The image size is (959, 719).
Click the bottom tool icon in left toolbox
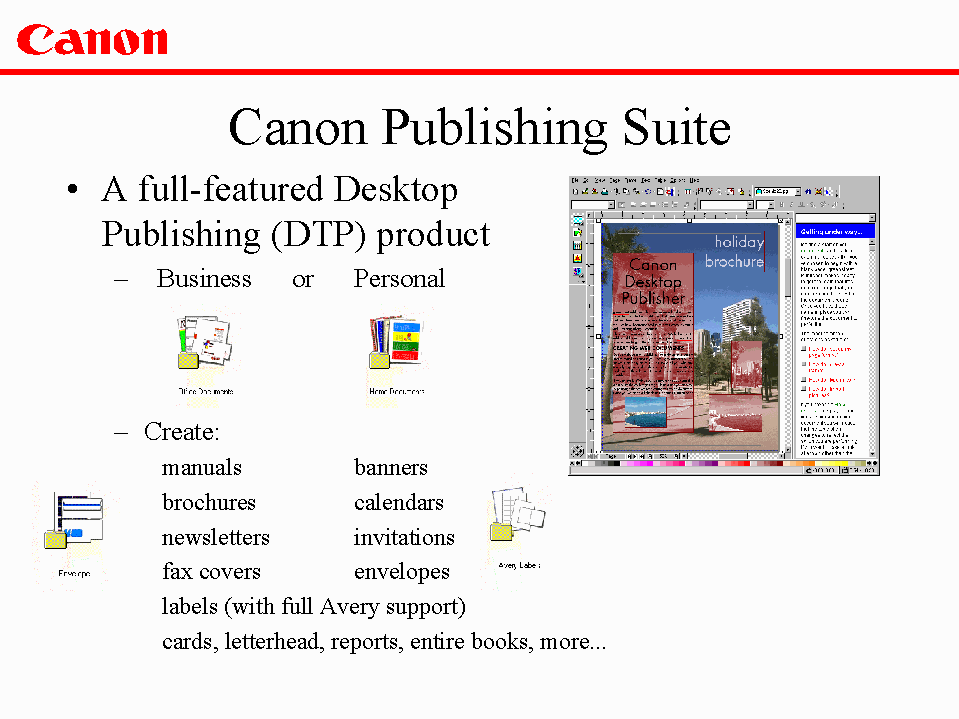(578, 271)
